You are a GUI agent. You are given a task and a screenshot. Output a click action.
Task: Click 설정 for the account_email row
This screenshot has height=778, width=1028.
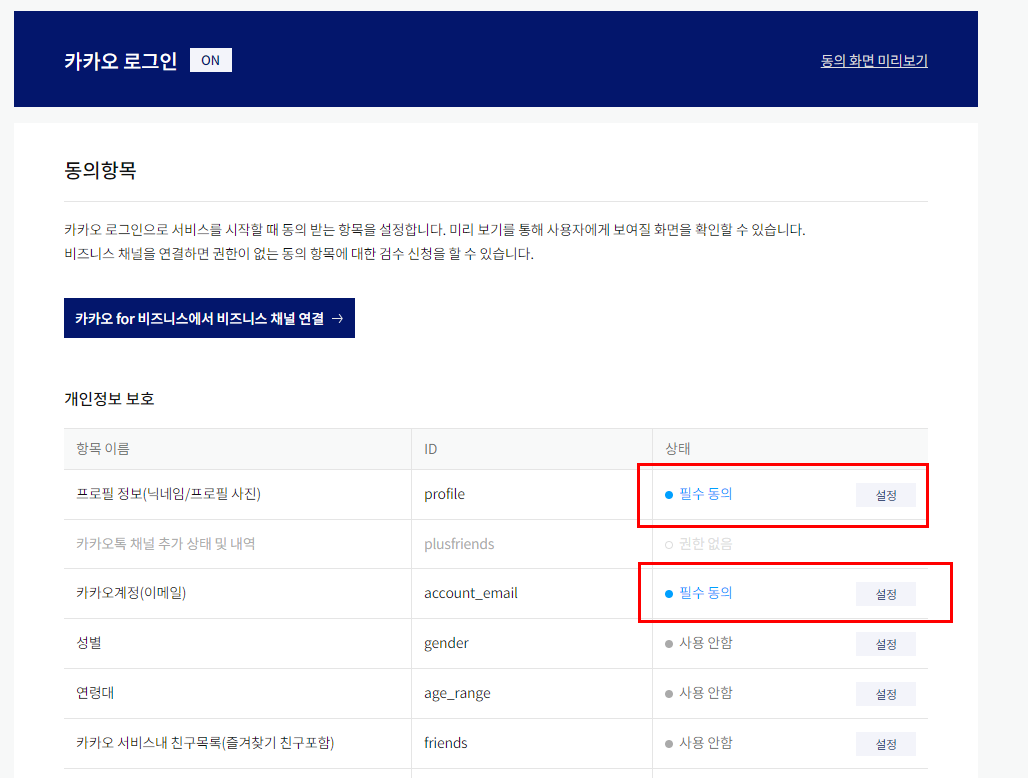click(x=886, y=594)
